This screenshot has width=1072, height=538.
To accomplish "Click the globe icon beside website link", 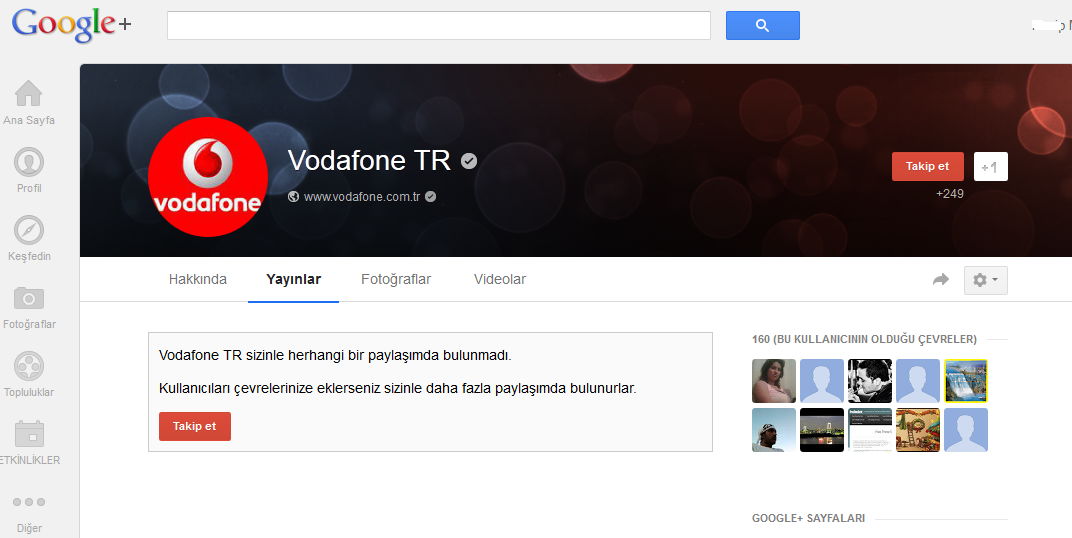I will tap(293, 197).
